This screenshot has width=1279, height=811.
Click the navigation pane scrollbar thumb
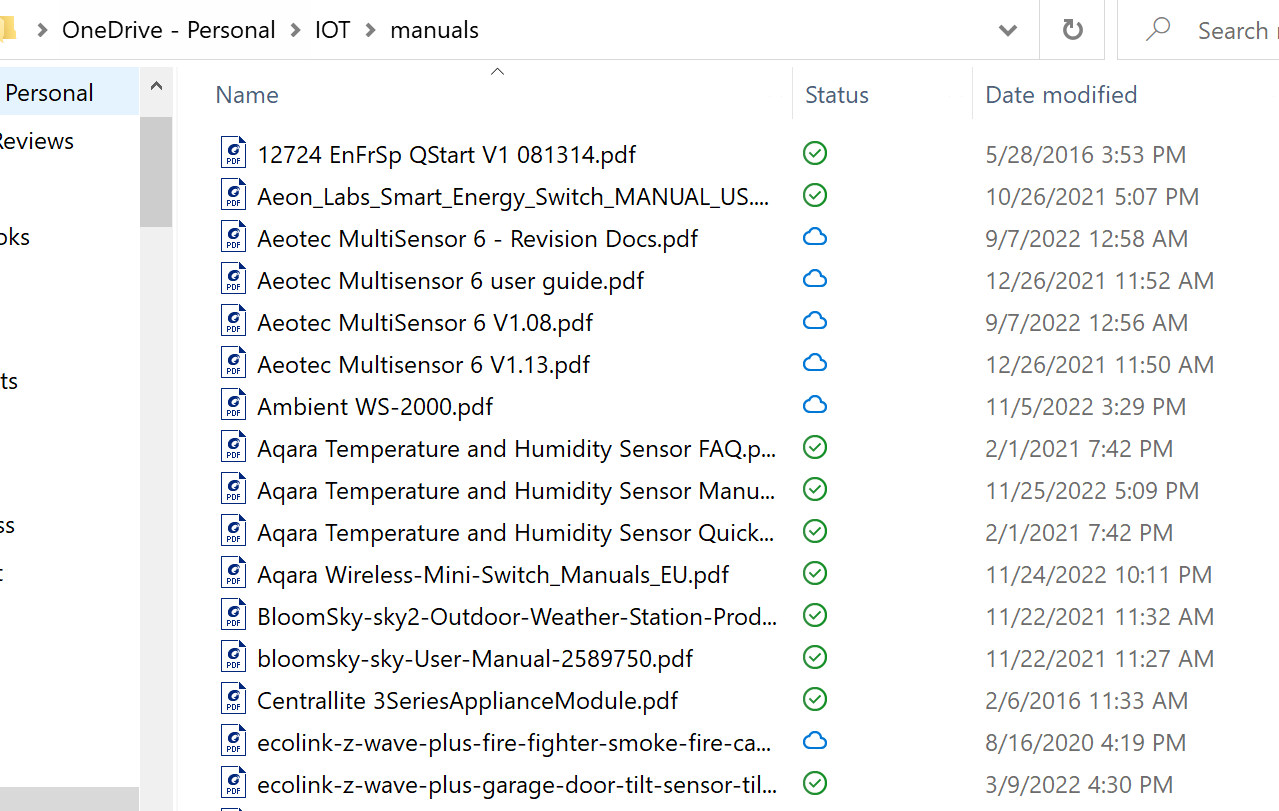pyautogui.click(x=156, y=171)
